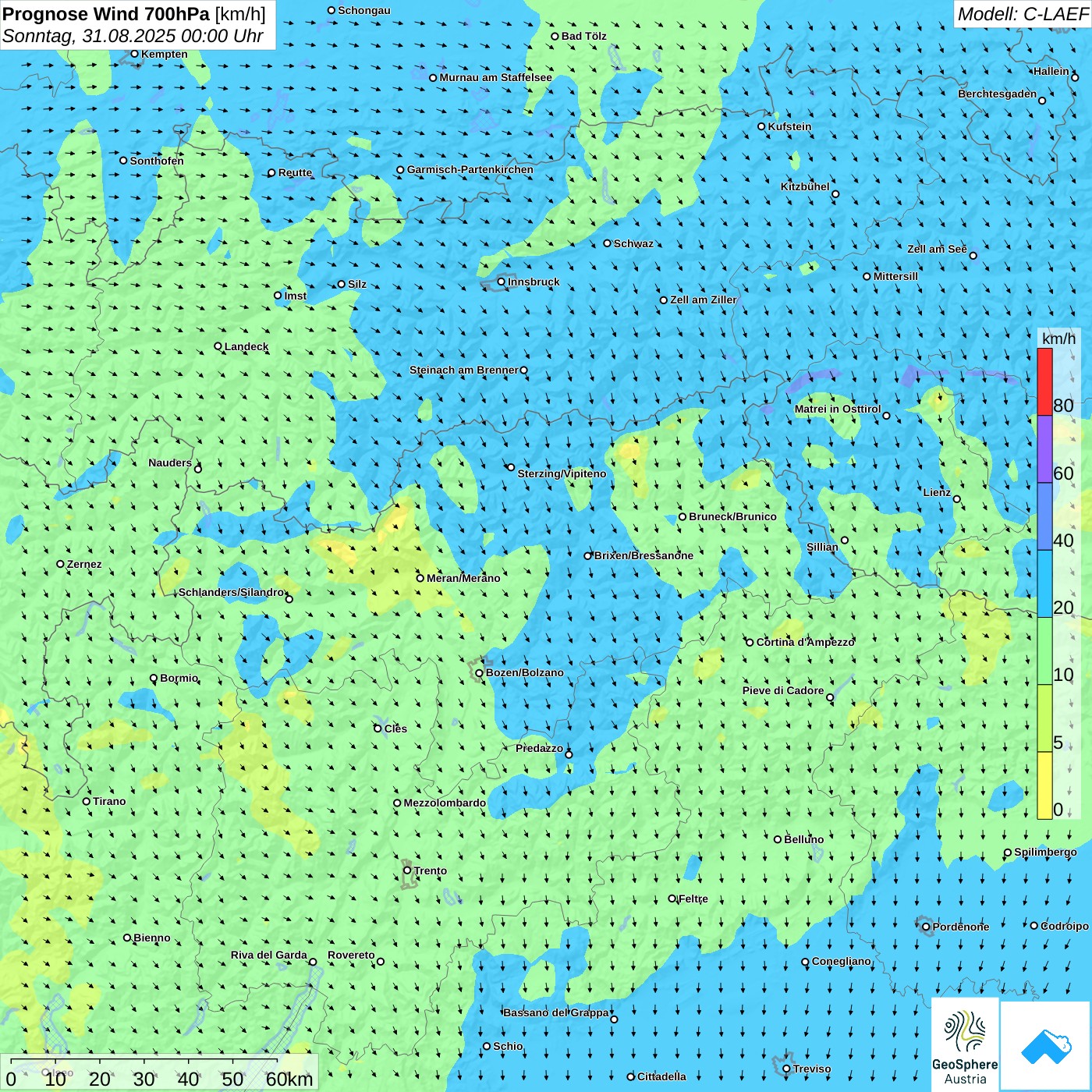Select the red legend color above 80
The image size is (1092, 1092).
[x=1044, y=381]
